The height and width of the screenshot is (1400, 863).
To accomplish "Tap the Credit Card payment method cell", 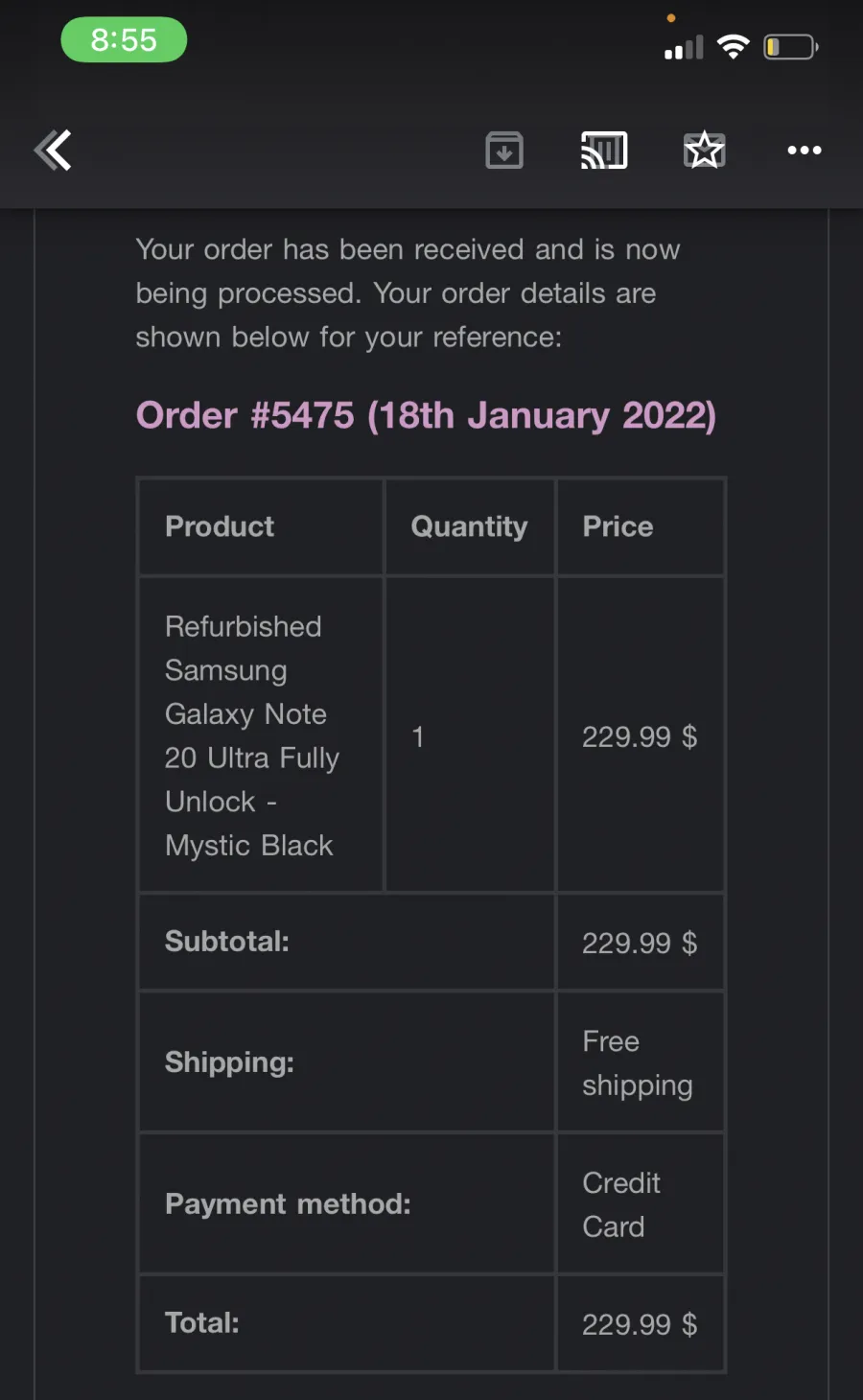I will [x=641, y=1204].
